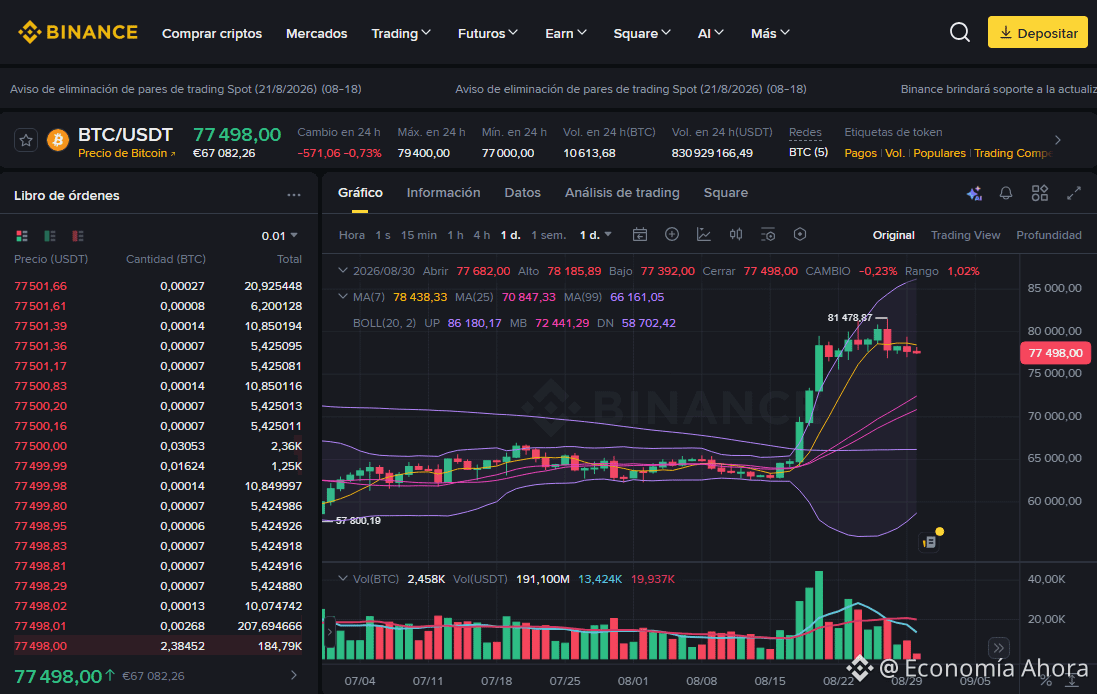Expand chart to fullscreen
Viewport: 1097px width, 694px height.
click(1074, 193)
